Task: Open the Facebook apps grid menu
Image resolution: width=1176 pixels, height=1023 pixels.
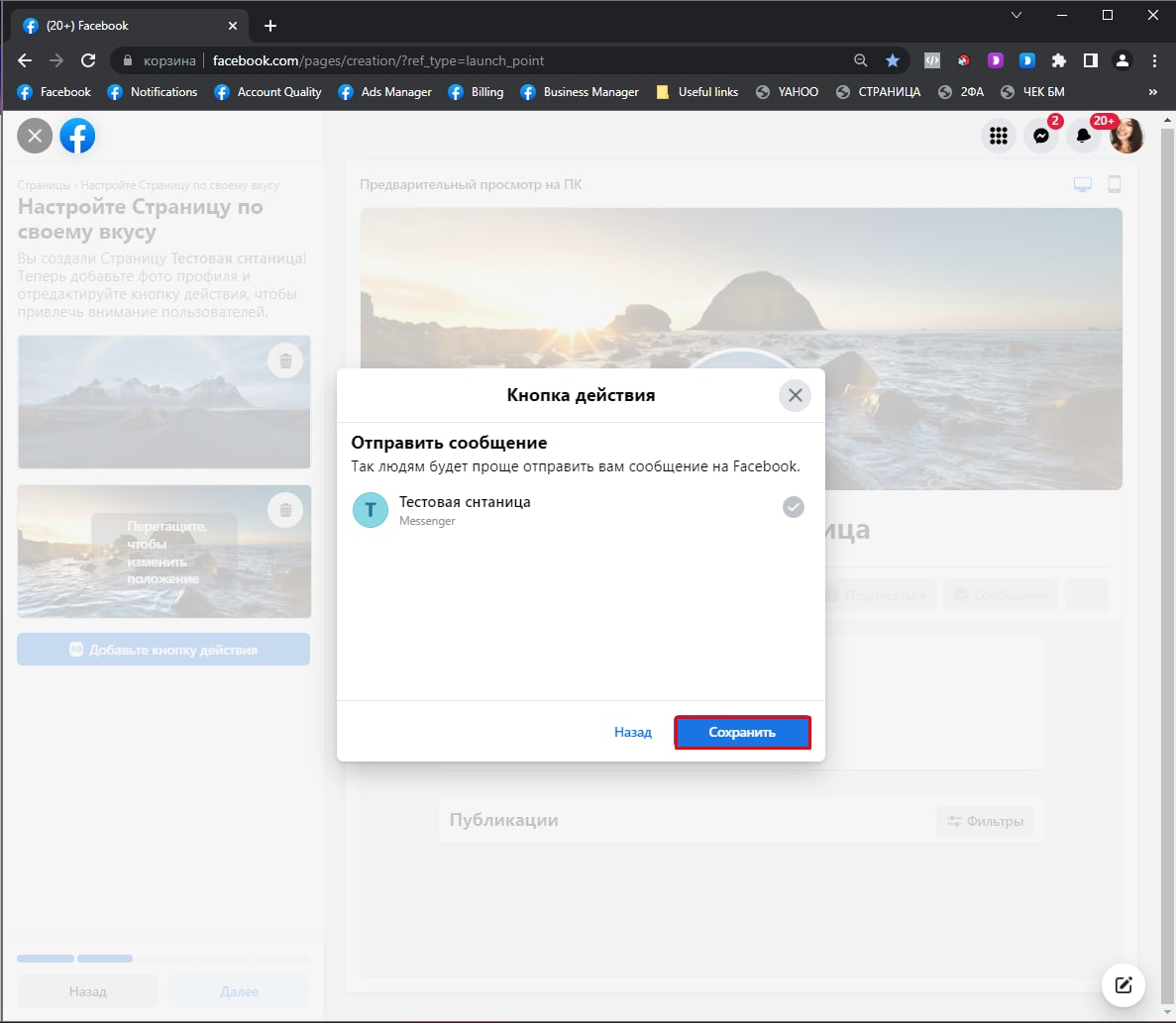Action: (999, 136)
